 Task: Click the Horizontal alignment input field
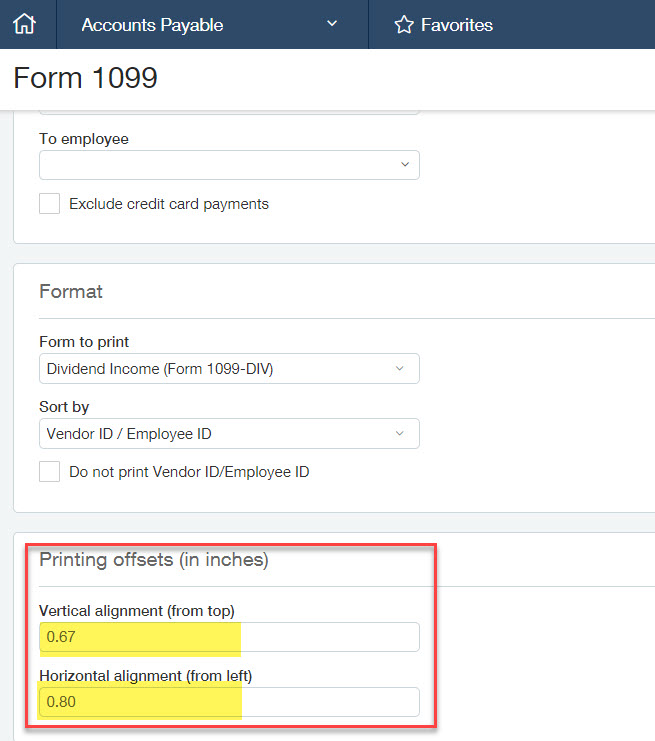tap(229, 702)
